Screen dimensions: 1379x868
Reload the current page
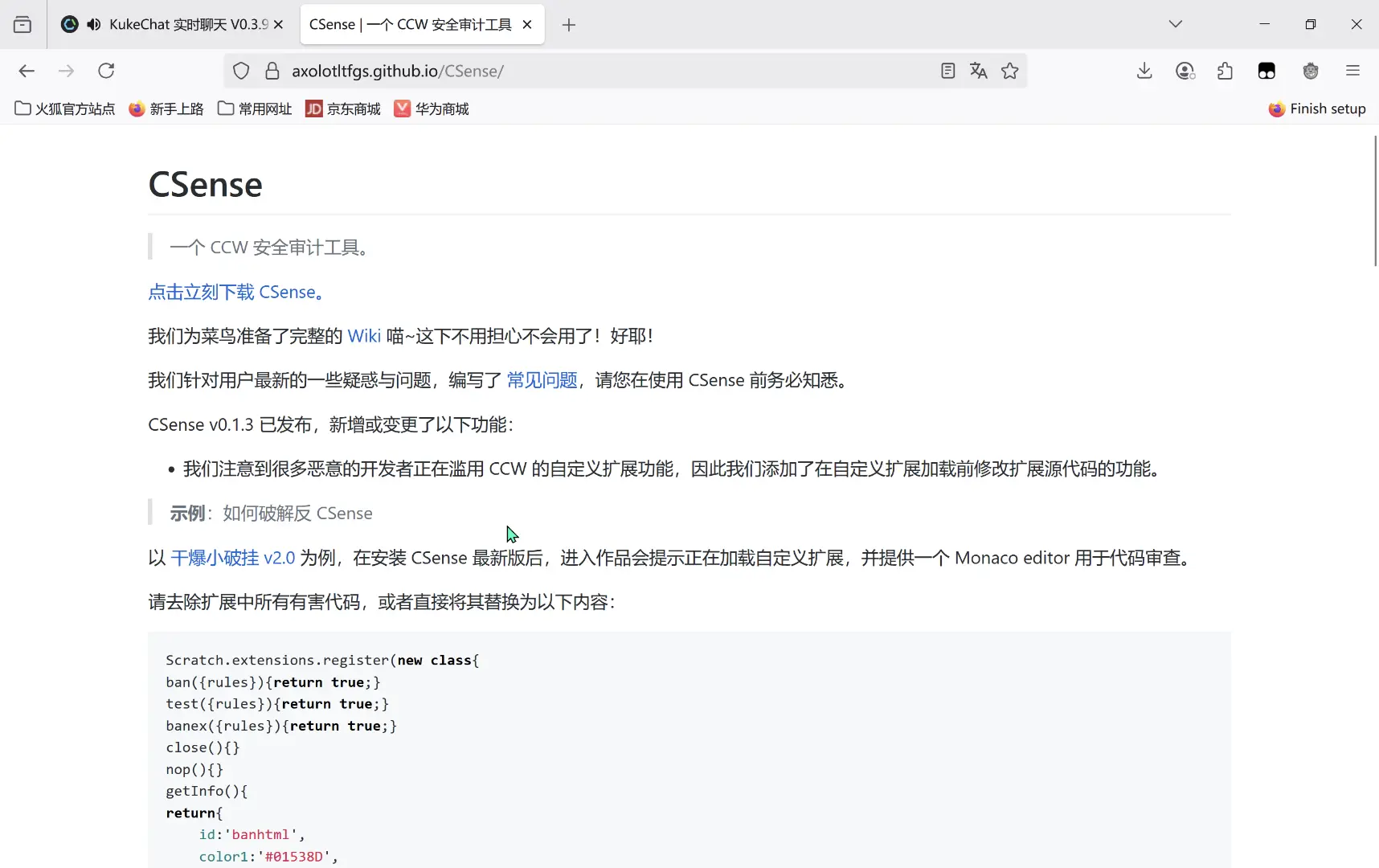coord(106,71)
